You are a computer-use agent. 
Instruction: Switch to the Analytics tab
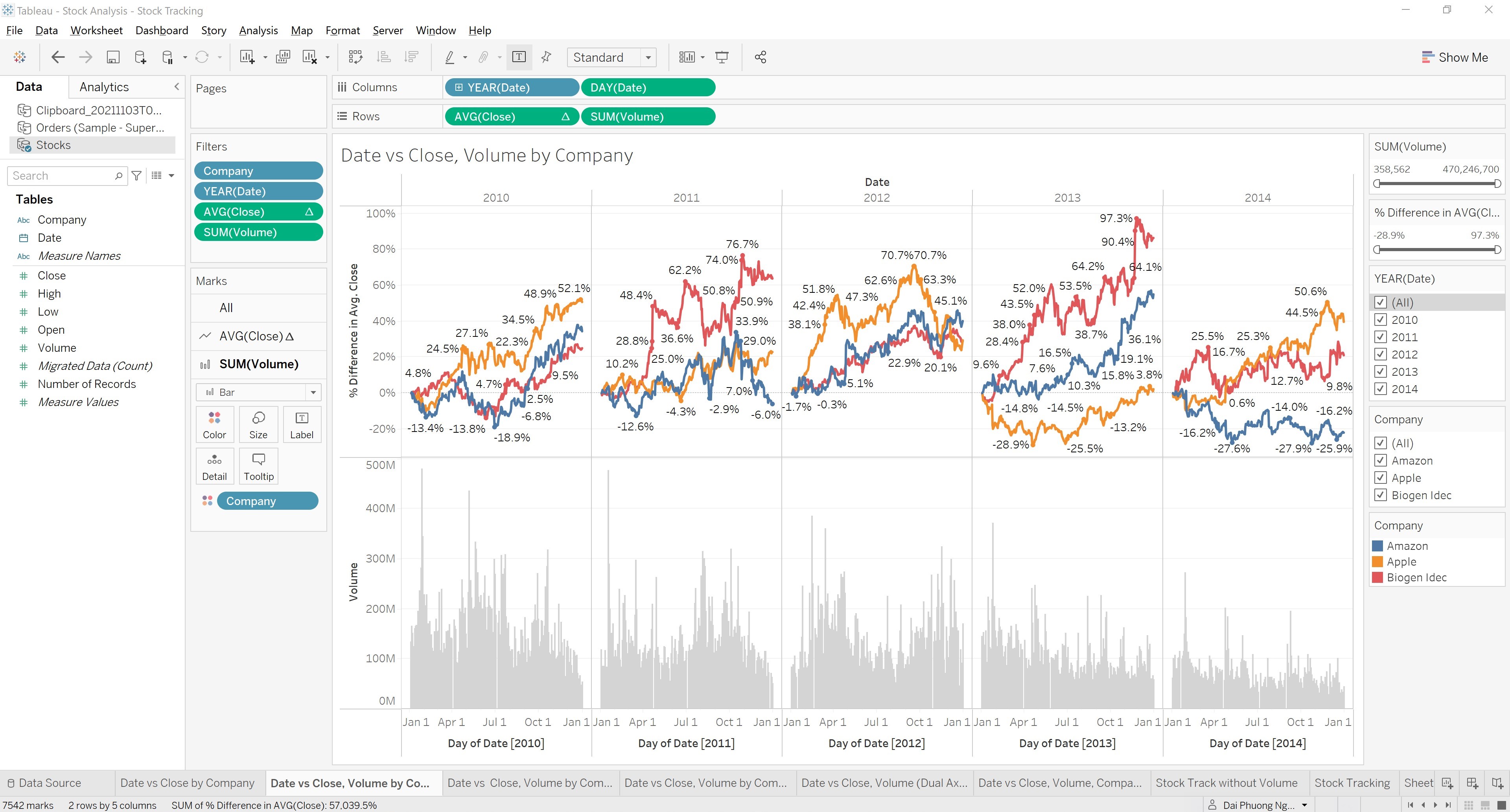pos(104,87)
